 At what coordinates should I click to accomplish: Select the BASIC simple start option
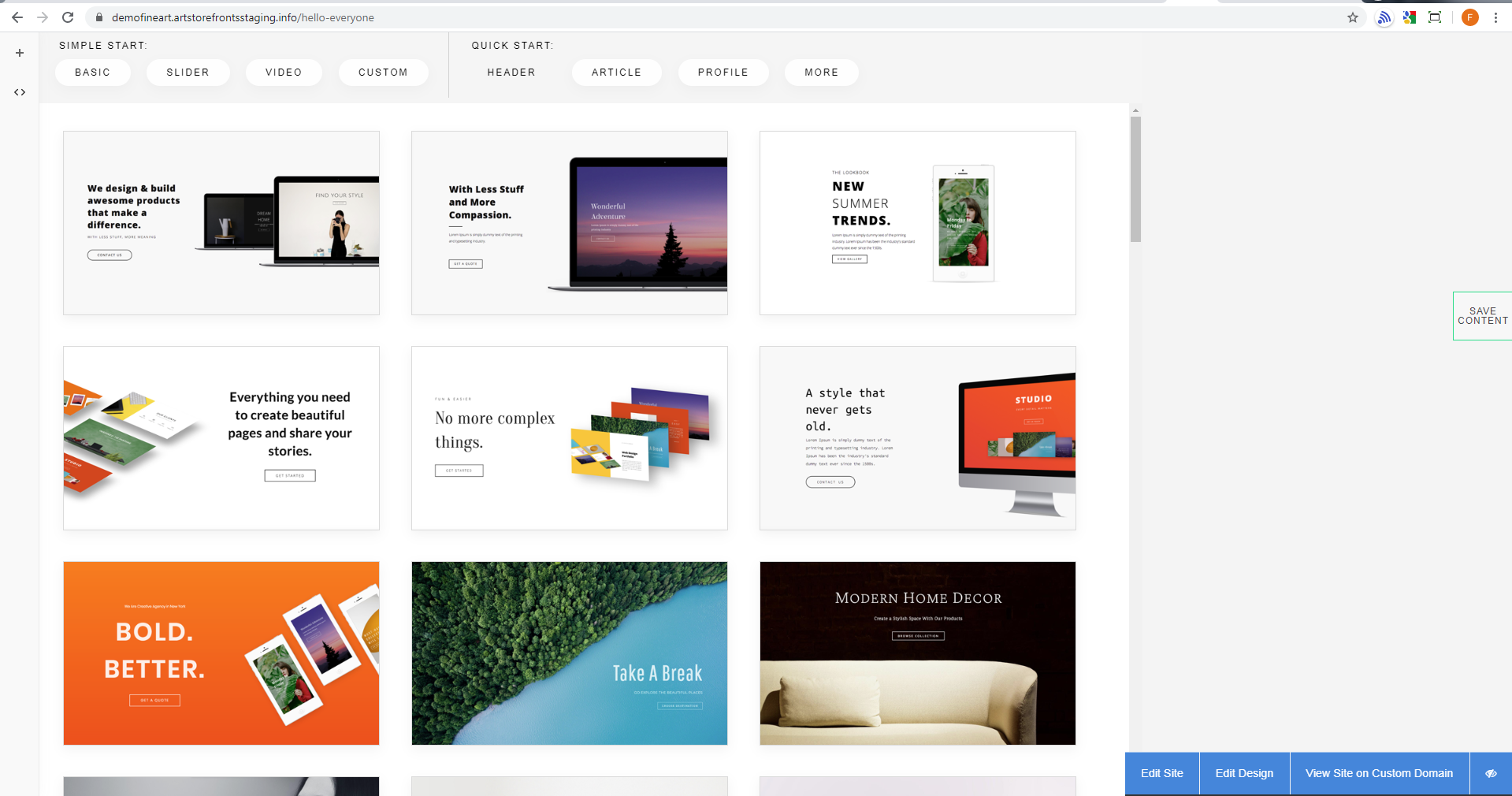pos(93,73)
